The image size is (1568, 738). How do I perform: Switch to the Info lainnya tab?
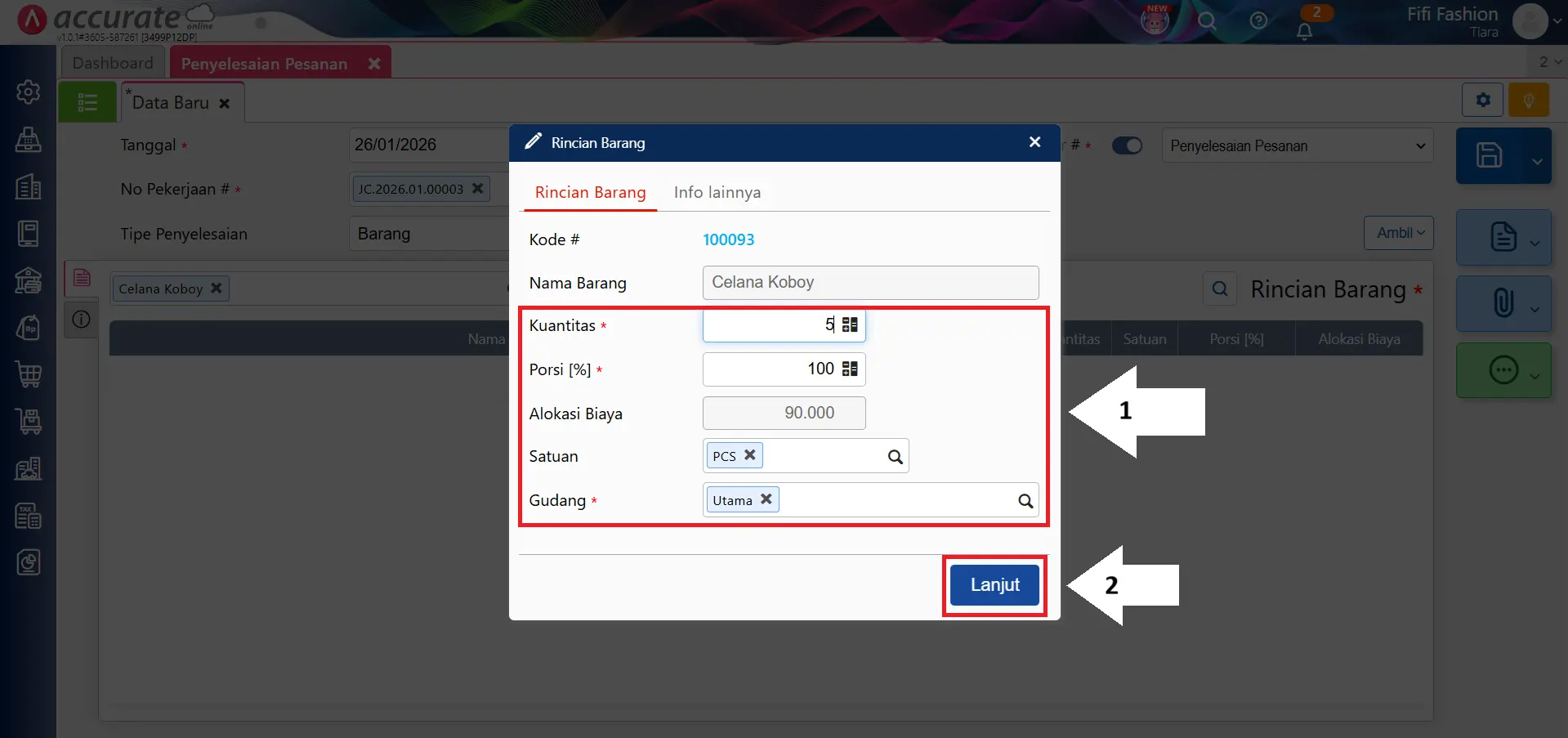[x=717, y=193]
